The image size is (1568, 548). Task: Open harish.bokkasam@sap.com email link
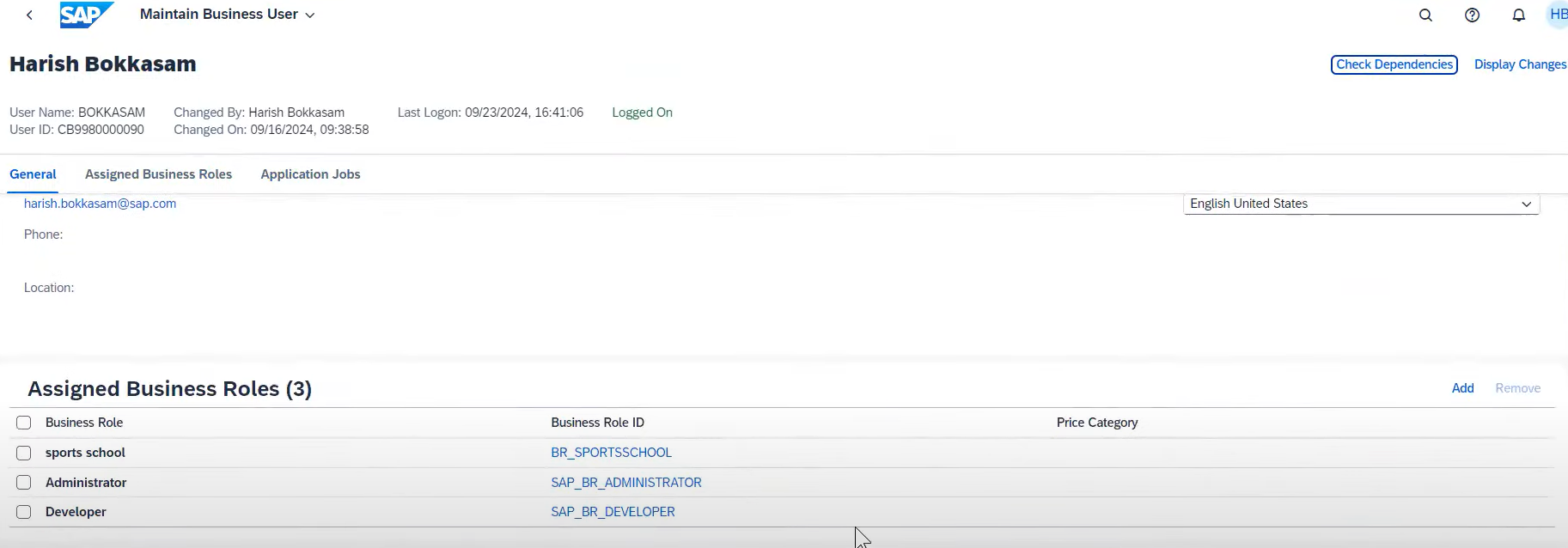tap(100, 204)
